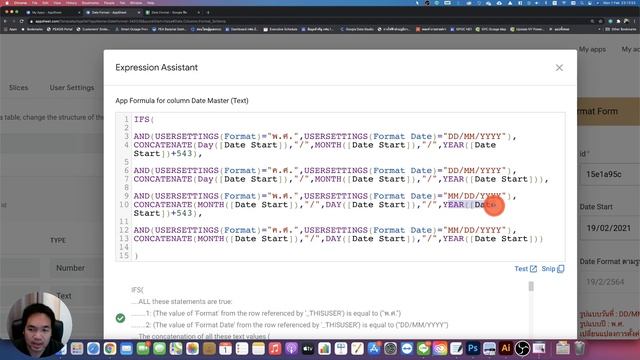The image size is (640, 360).
Task: Open Photos from the Dock
Action: click(192, 348)
